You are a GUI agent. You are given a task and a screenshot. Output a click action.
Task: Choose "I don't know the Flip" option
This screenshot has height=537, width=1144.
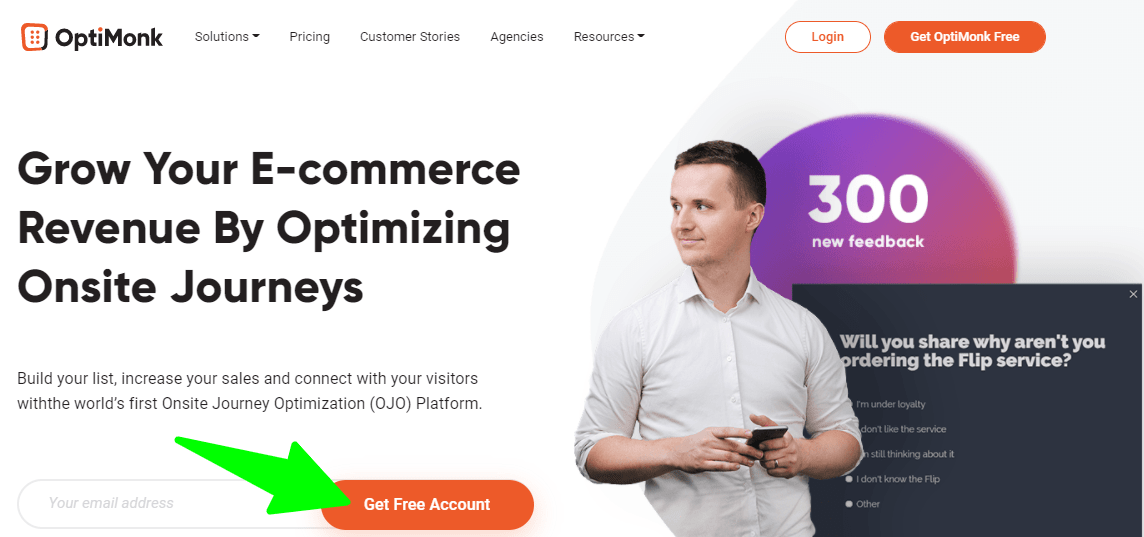pyautogui.click(x=892, y=479)
